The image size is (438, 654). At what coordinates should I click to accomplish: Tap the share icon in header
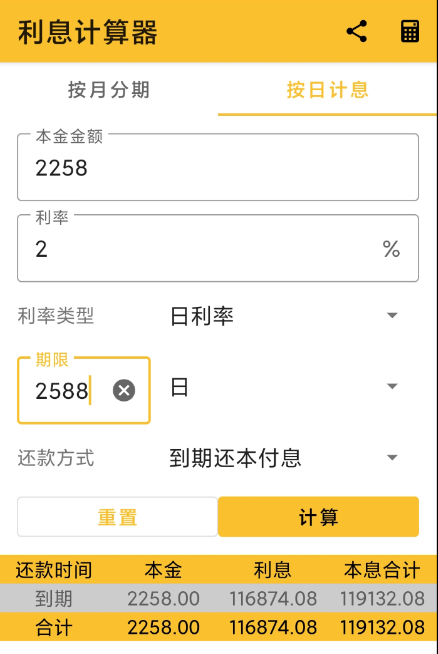point(357,31)
